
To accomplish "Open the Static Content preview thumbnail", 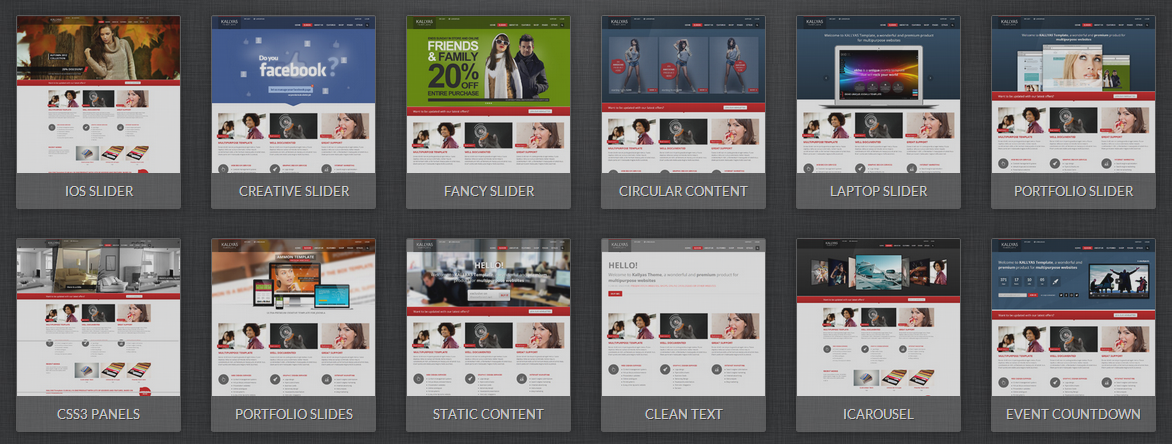I will [x=489, y=318].
